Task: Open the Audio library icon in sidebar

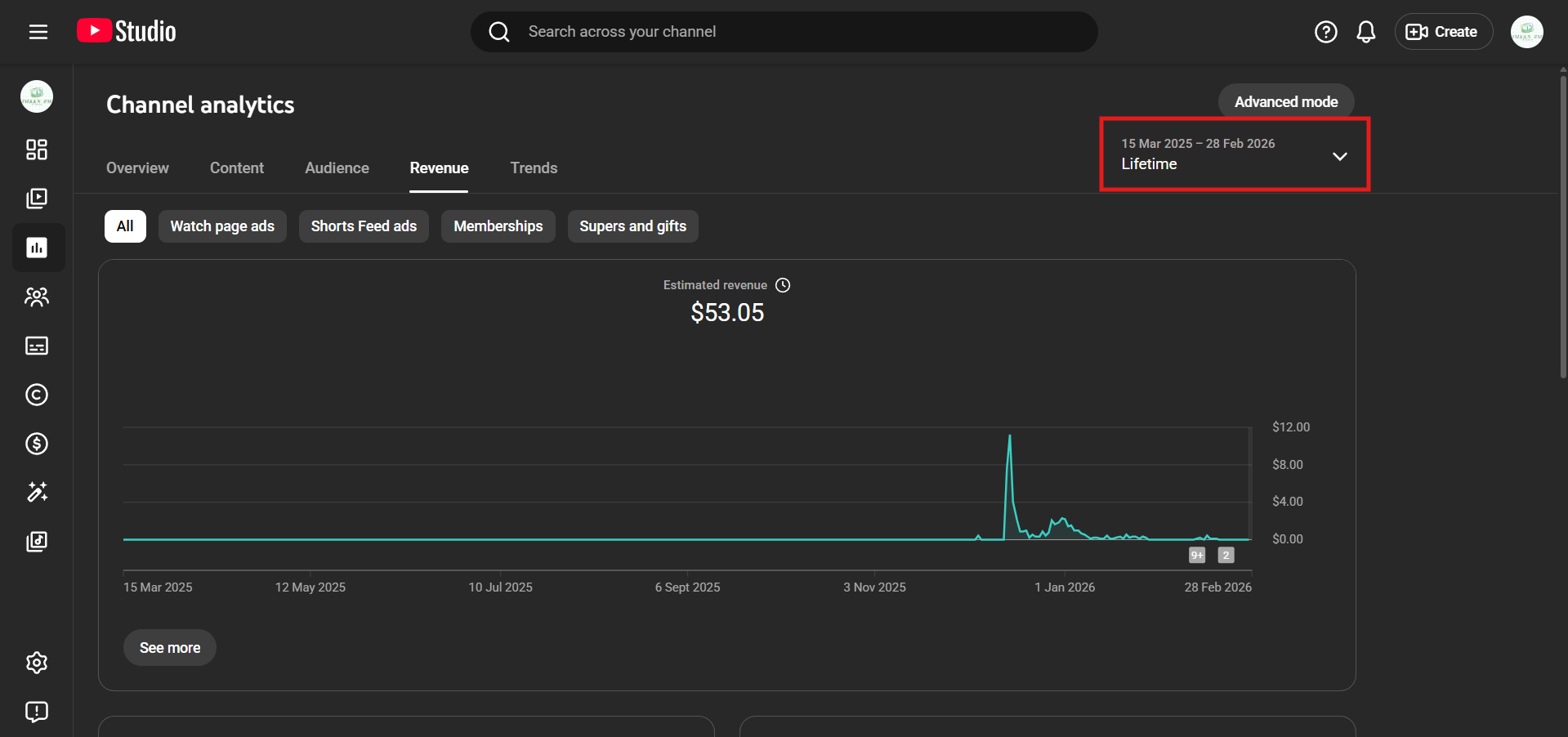Action: tap(37, 542)
